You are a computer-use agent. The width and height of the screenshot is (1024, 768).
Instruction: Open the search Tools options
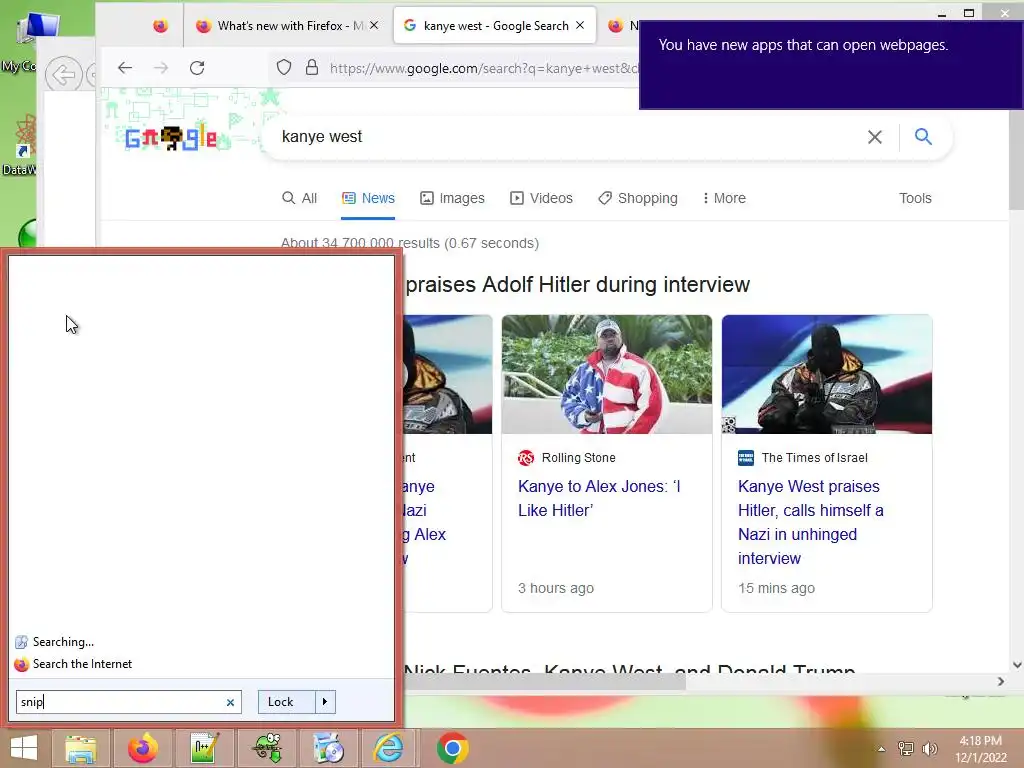click(915, 198)
